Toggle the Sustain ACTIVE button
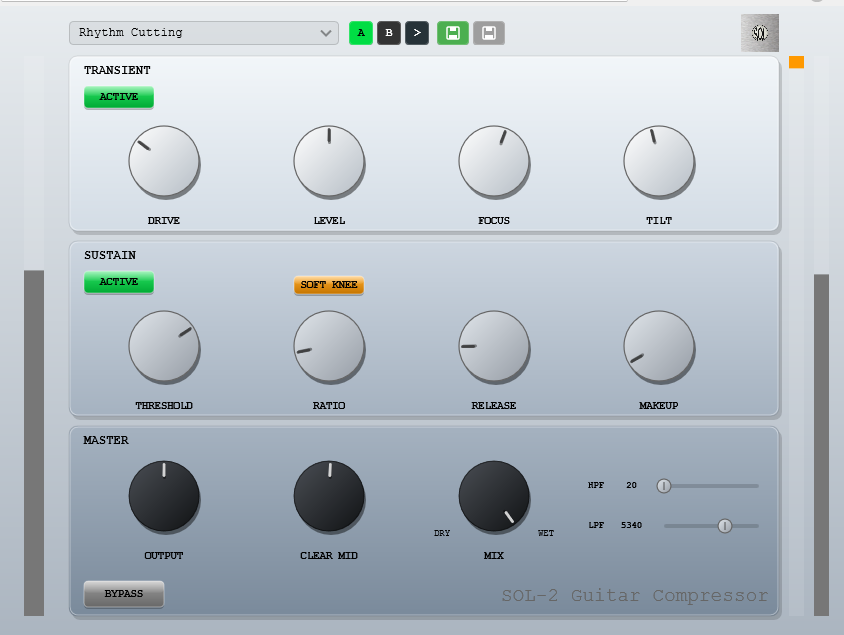The height and width of the screenshot is (635, 844). [x=119, y=282]
